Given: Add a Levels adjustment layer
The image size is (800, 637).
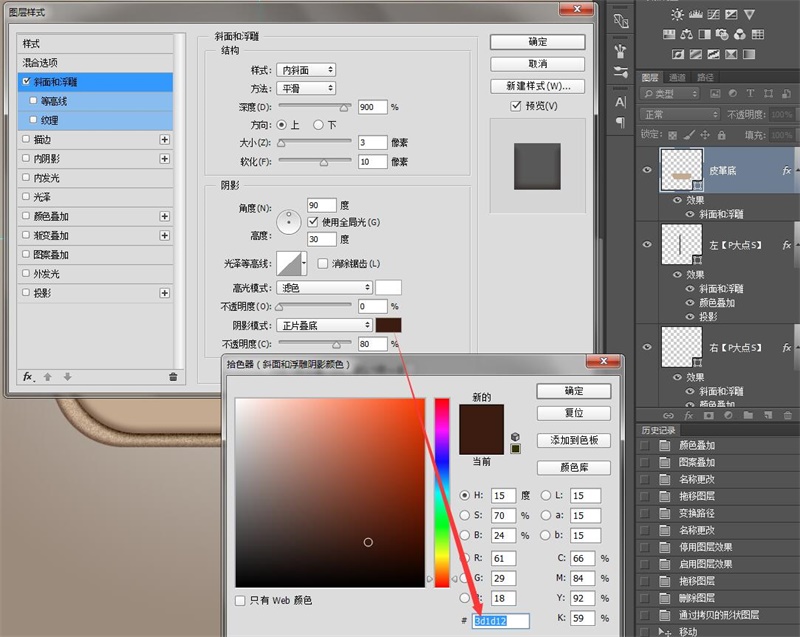Looking at the screenshot, I should [x=695, y=14].
